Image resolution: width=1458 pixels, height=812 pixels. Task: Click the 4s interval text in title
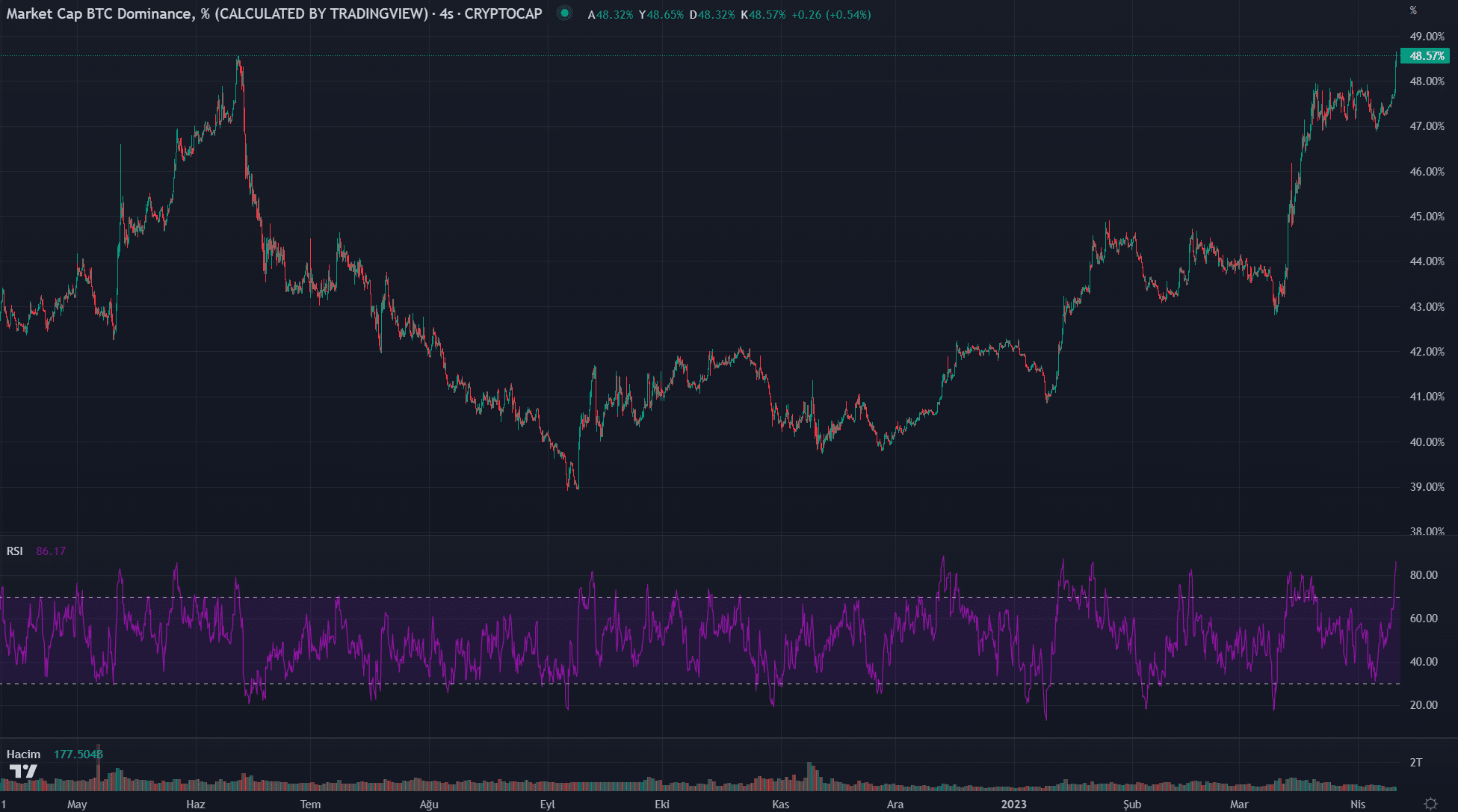(x=446, y=14)
